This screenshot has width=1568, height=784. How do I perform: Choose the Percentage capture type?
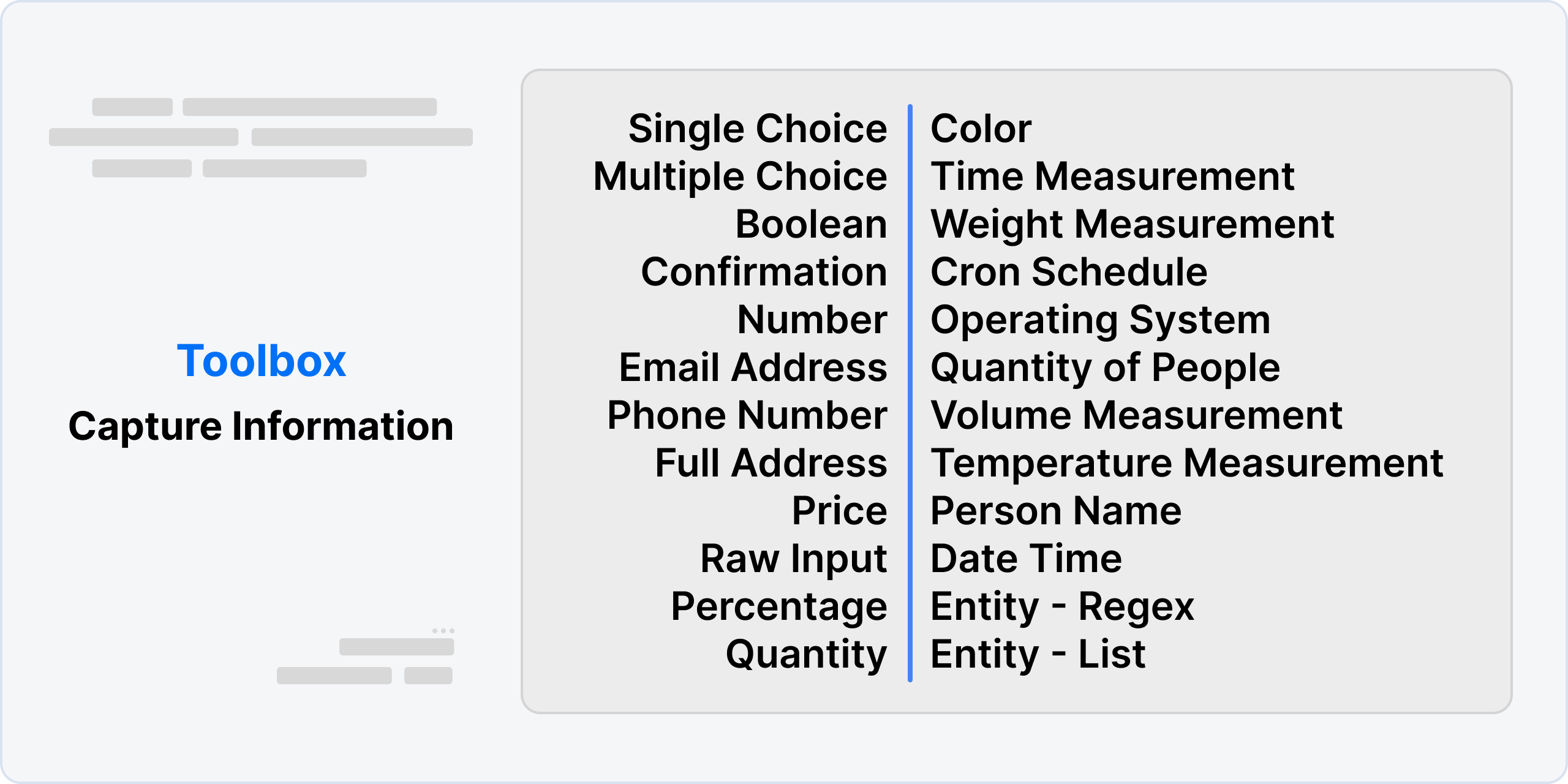pos(779,608)
